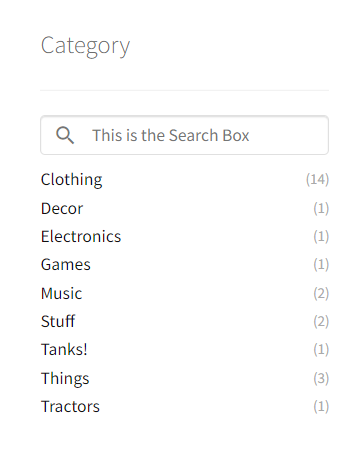Click the magnifying glass search icon

pyautogui.click(x=65, y=135)
